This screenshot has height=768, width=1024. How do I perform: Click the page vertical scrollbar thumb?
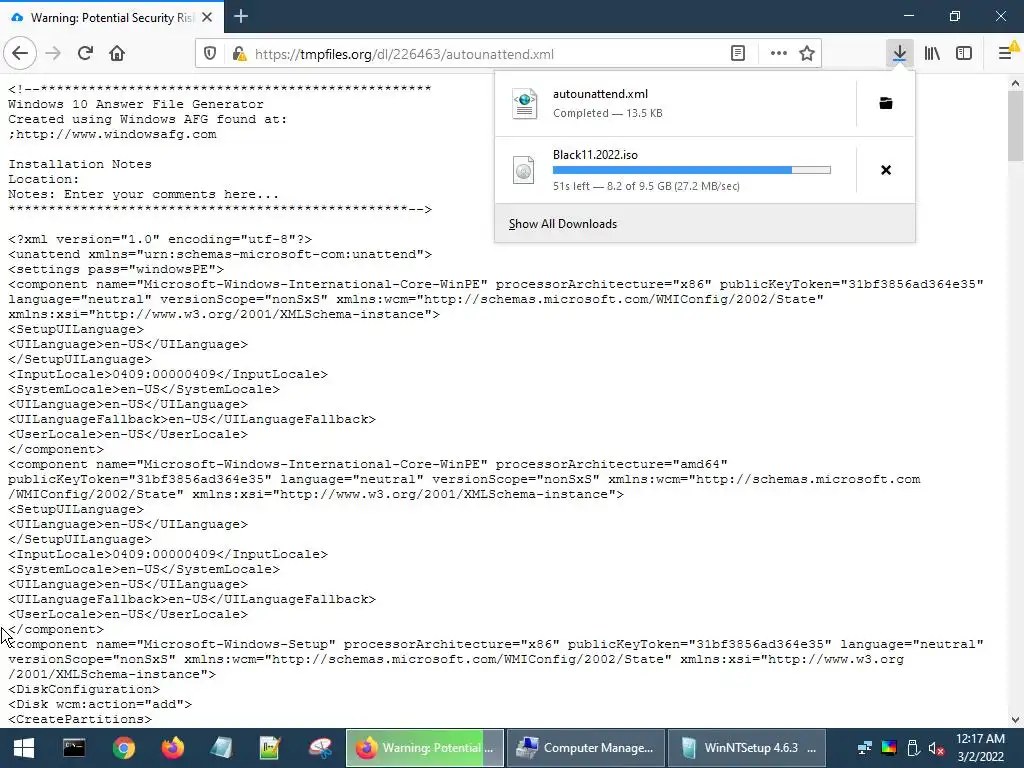click(1015, 125)
